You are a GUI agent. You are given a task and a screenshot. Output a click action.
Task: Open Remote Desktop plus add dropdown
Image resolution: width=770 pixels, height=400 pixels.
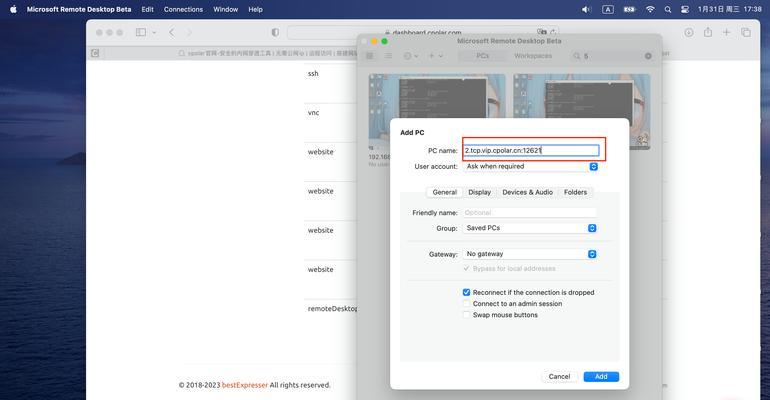tap(436, 56)
